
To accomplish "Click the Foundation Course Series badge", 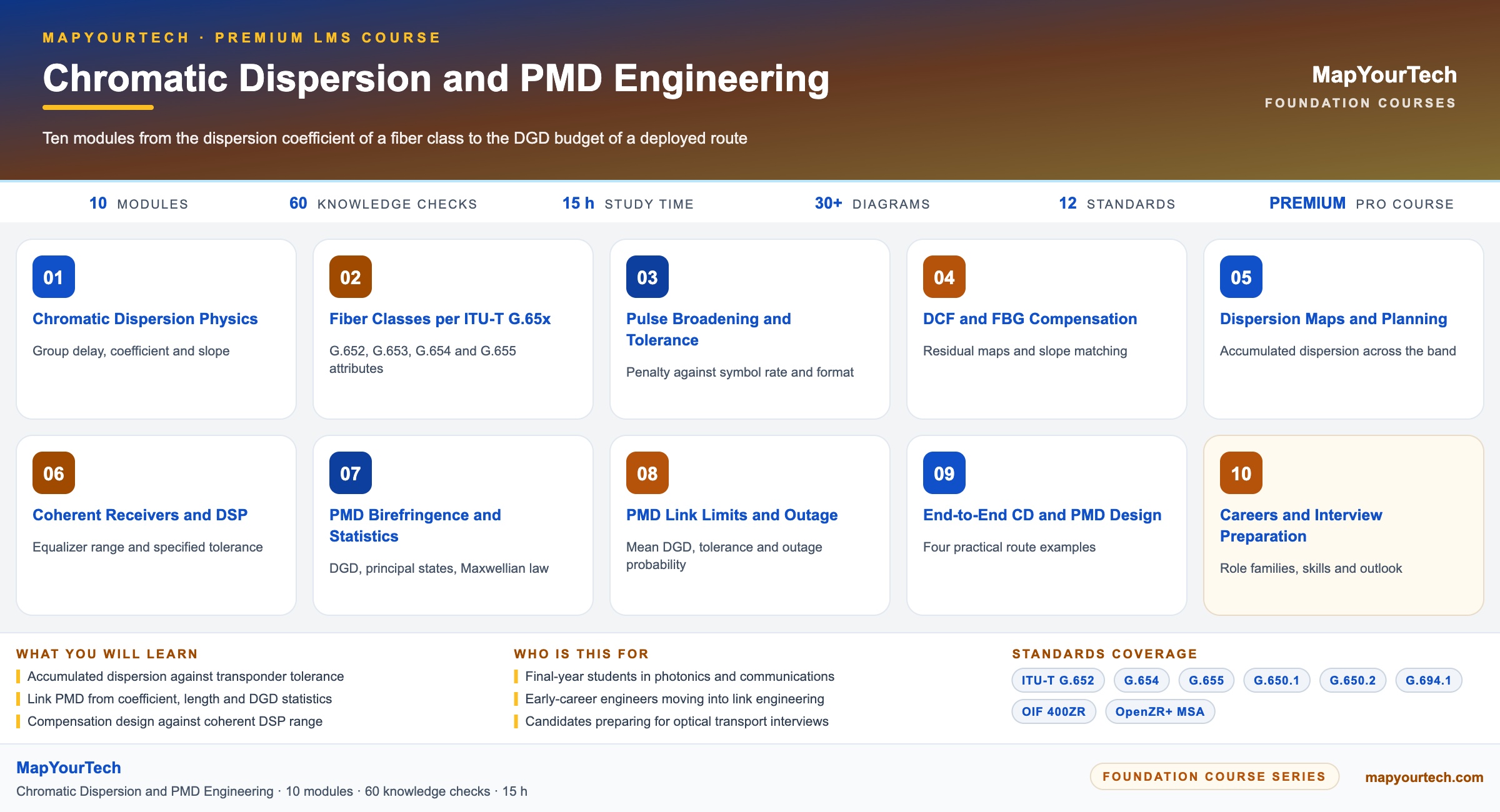I will 1214,776.
